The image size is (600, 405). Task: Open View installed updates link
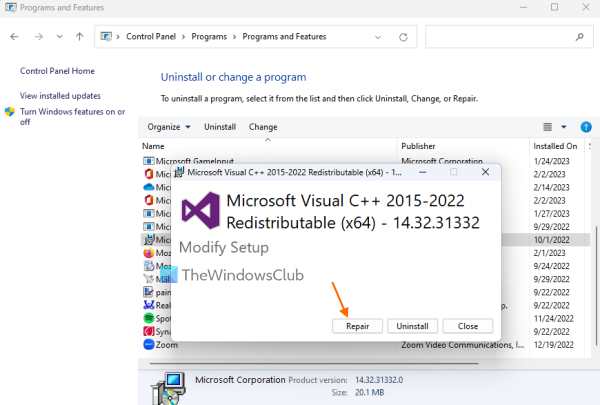[x=60, y=96]
